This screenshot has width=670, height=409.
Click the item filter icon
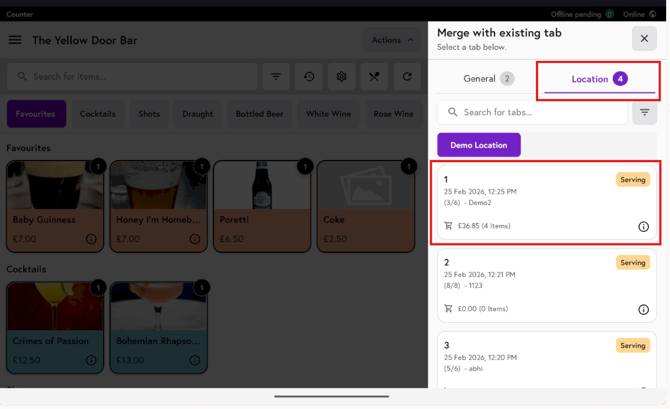pos(276,77)
